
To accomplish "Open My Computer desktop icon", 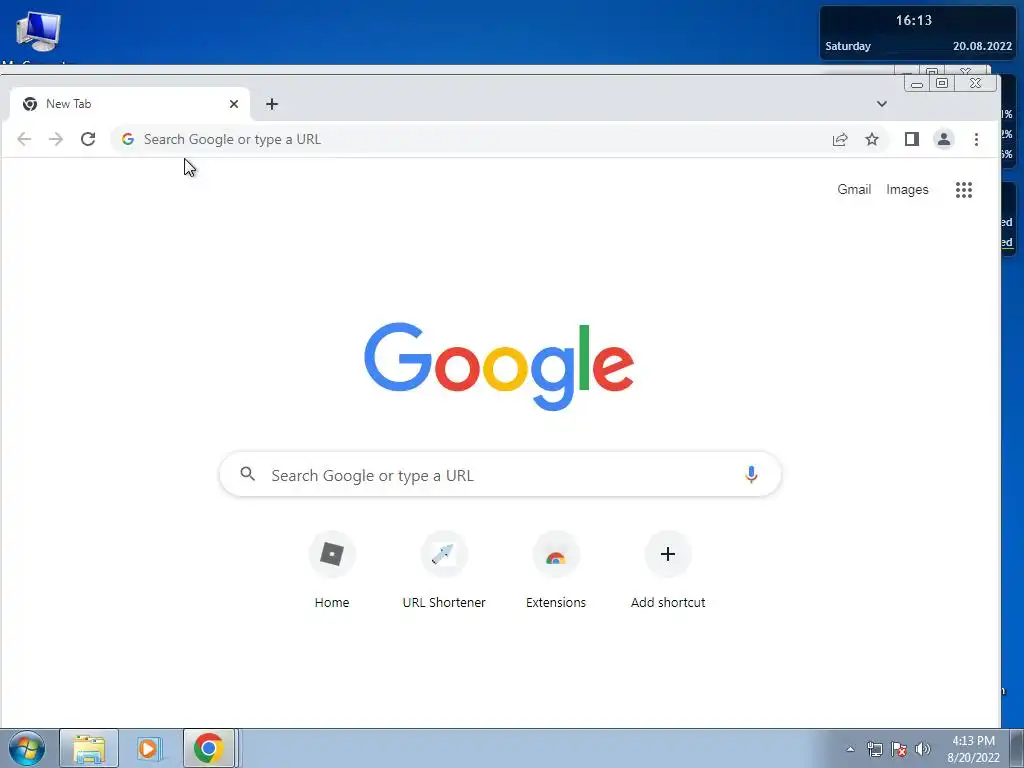I will pyautogui.click(x=38, y=33).
